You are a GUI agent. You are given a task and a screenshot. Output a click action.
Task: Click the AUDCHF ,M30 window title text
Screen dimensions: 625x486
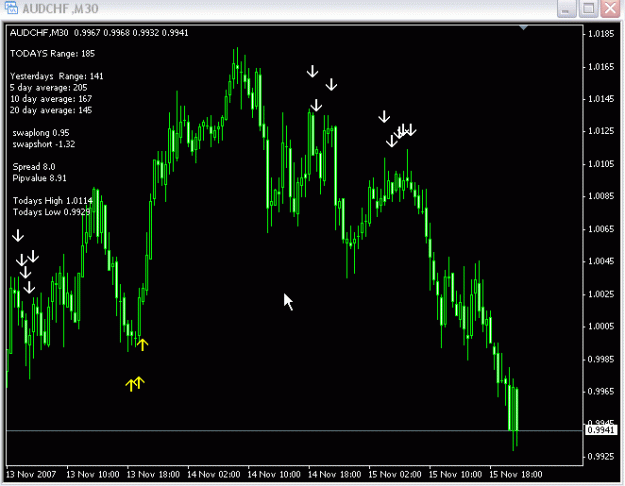point(60,8)
